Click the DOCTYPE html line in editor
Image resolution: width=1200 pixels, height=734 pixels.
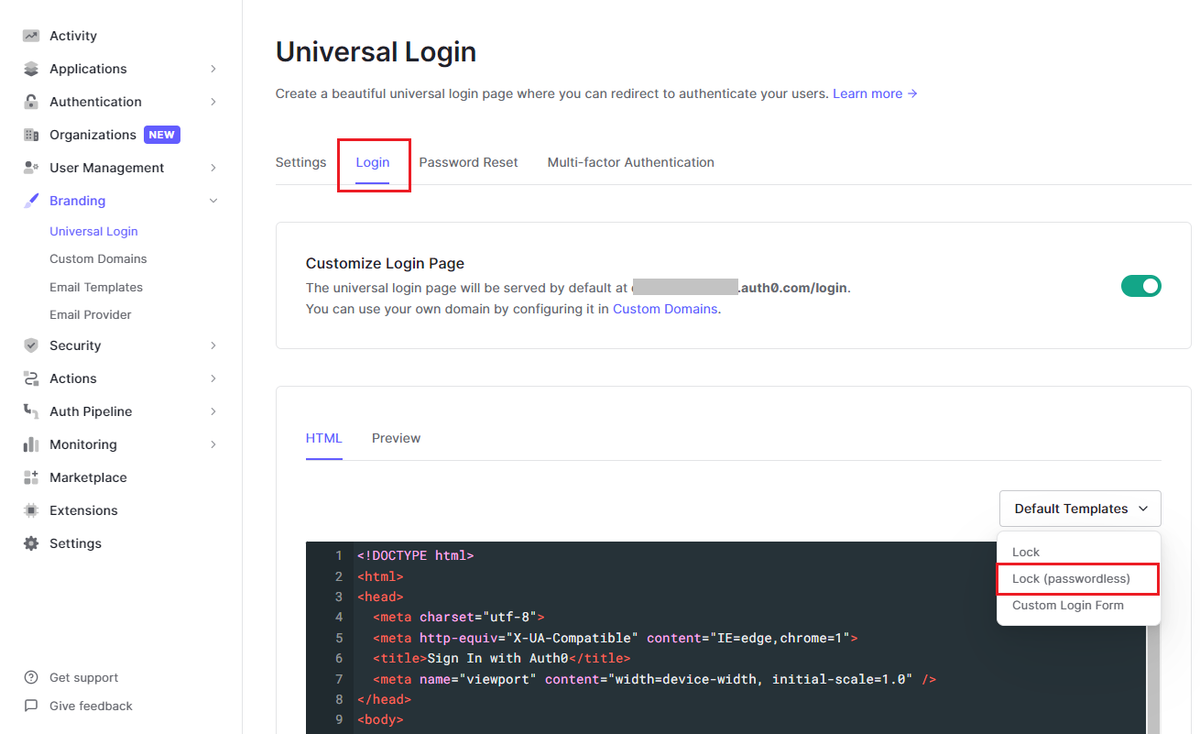pos(416,555)
